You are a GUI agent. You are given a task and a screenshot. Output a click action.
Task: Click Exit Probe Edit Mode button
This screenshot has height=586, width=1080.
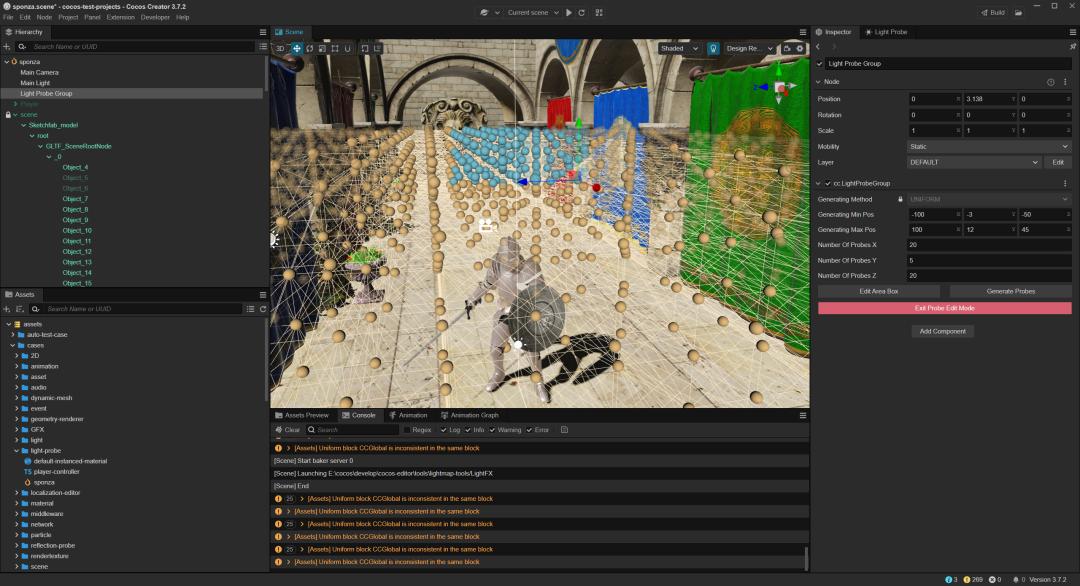click(944, 308)
